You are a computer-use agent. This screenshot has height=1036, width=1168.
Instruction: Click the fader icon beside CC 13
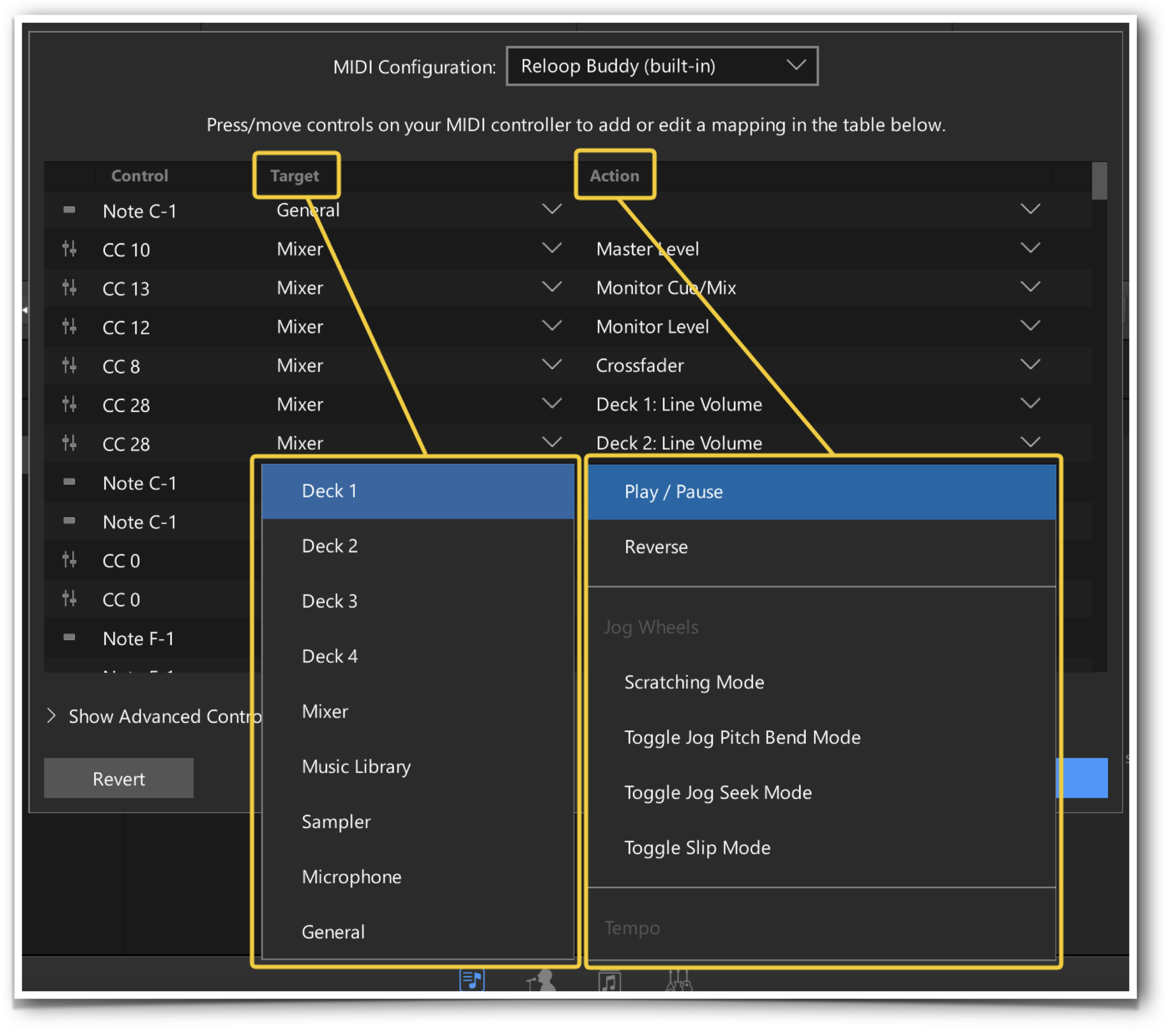click(x=69, y=288)
